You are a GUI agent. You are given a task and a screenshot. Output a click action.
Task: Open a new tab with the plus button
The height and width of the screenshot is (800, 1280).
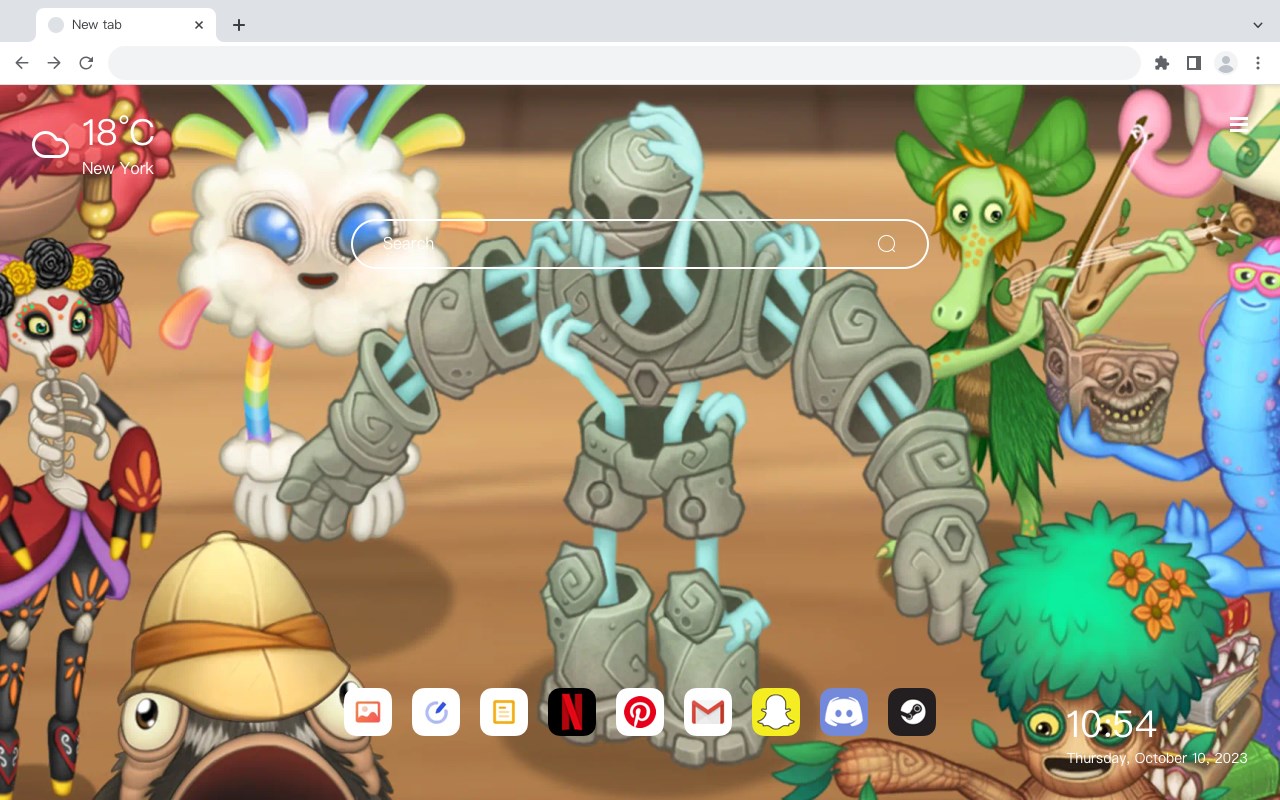[x=238, y=25]
